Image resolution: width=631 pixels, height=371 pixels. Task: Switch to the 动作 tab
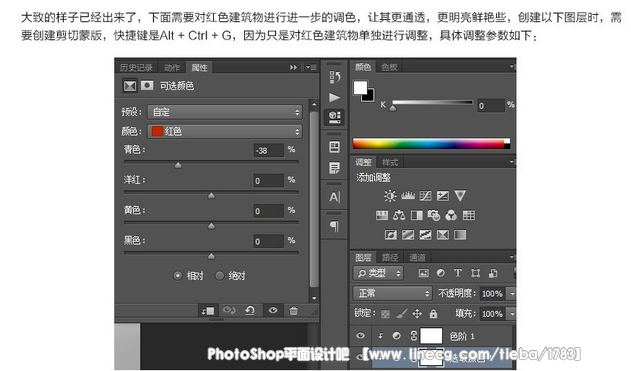(172, 68)
